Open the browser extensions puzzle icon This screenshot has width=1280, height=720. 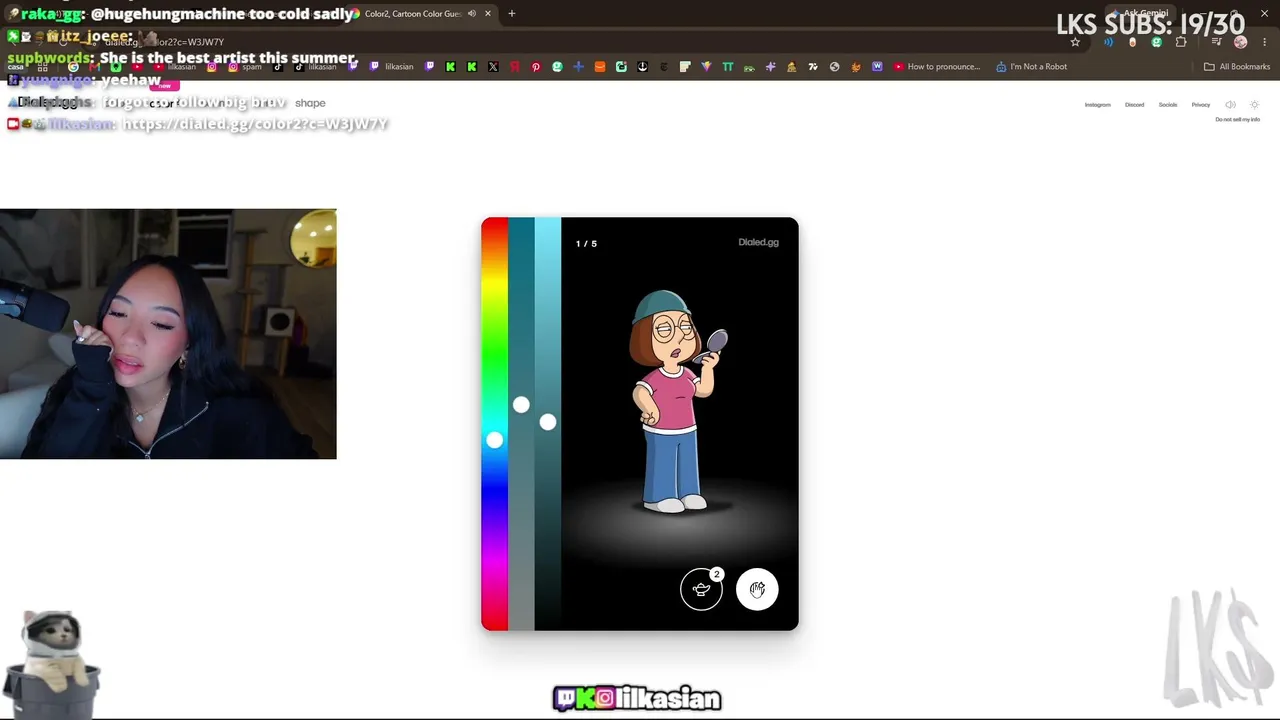click(1181, 42)
